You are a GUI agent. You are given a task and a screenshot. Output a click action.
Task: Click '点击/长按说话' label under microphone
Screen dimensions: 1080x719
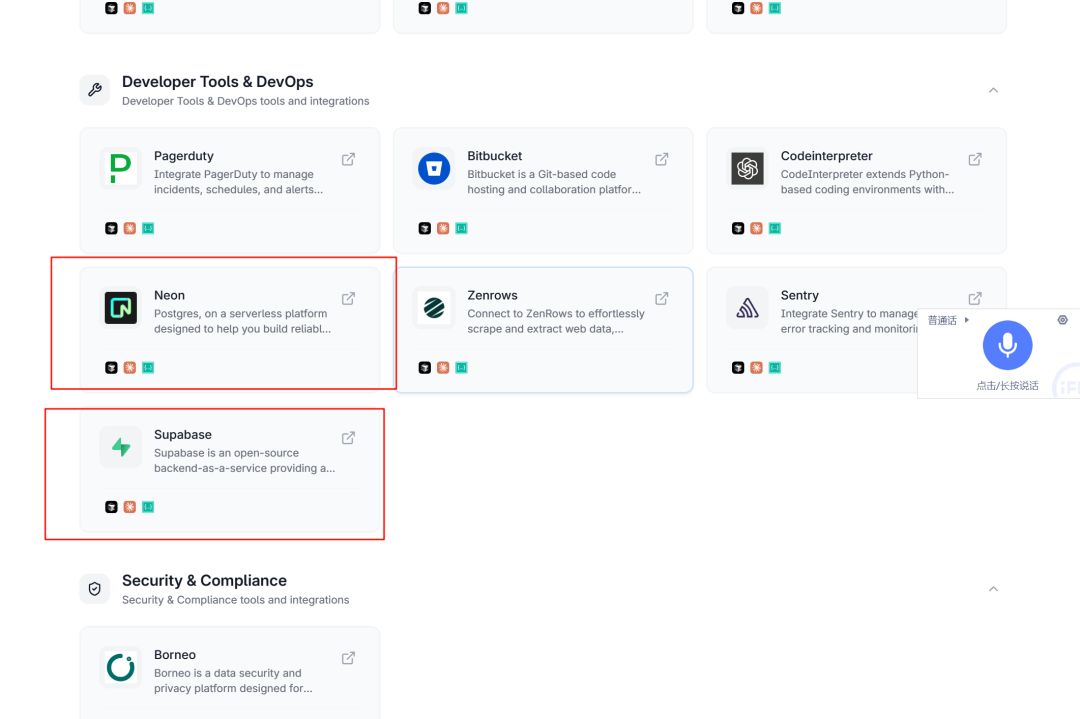click(x=1007, y=386)
